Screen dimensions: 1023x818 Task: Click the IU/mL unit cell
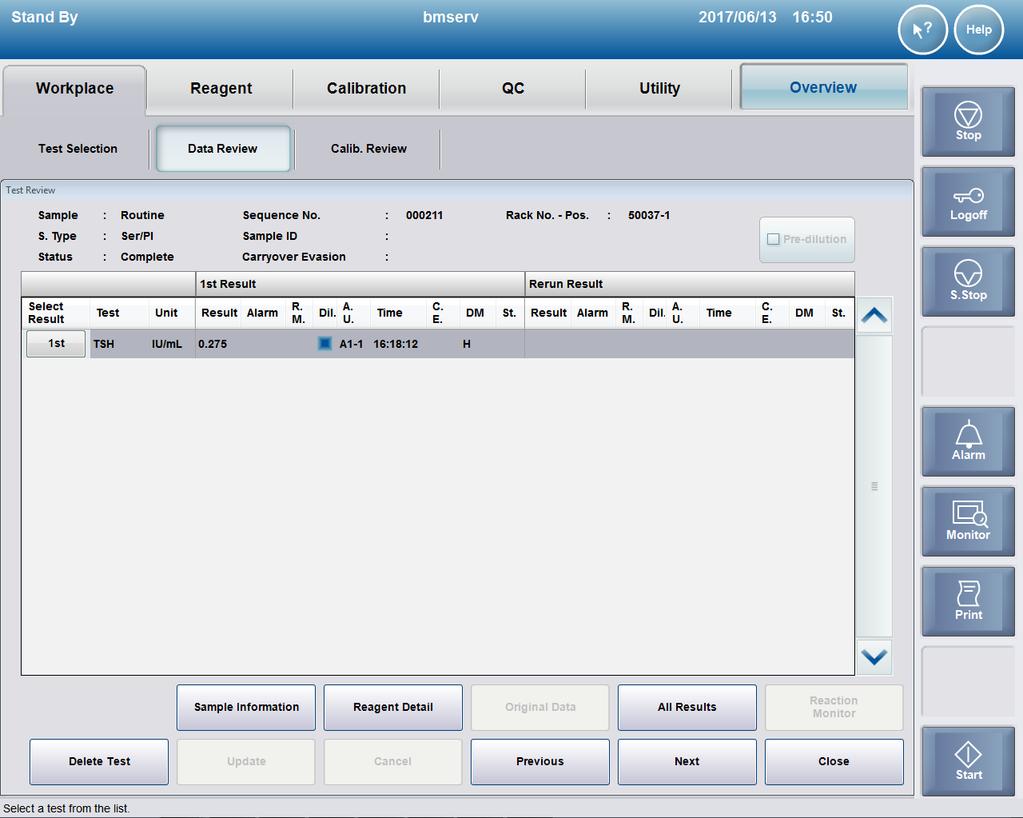click(x=167, y=344)
